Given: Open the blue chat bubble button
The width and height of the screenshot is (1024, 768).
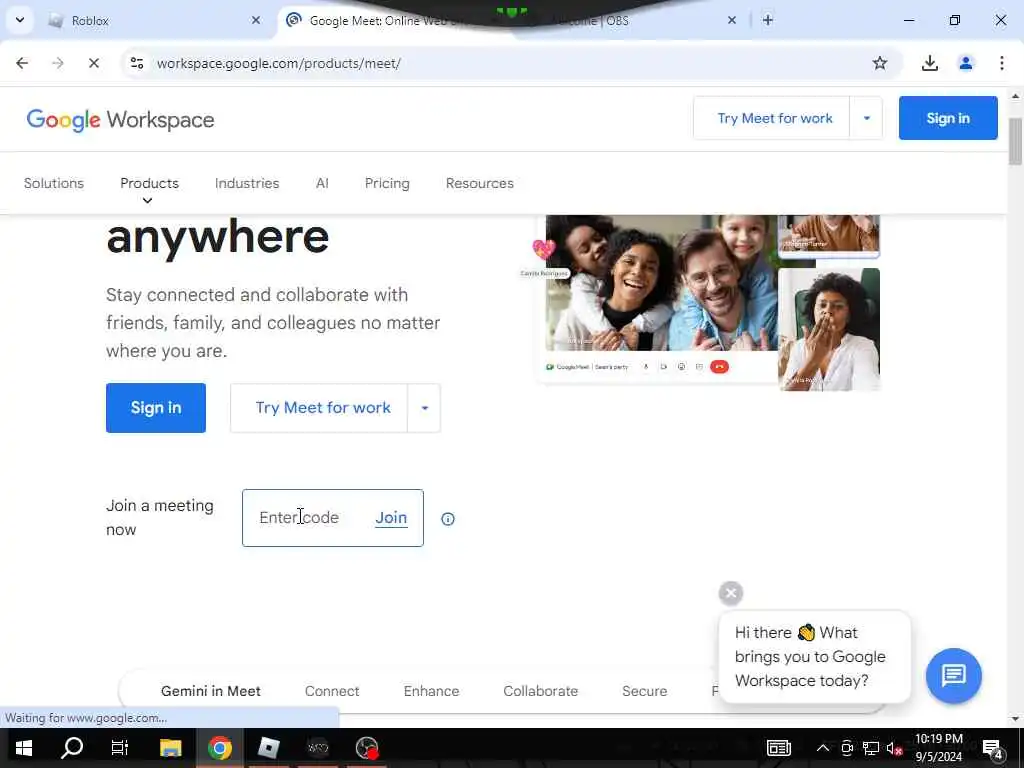Looking at the screenshot, I should 953,675.
